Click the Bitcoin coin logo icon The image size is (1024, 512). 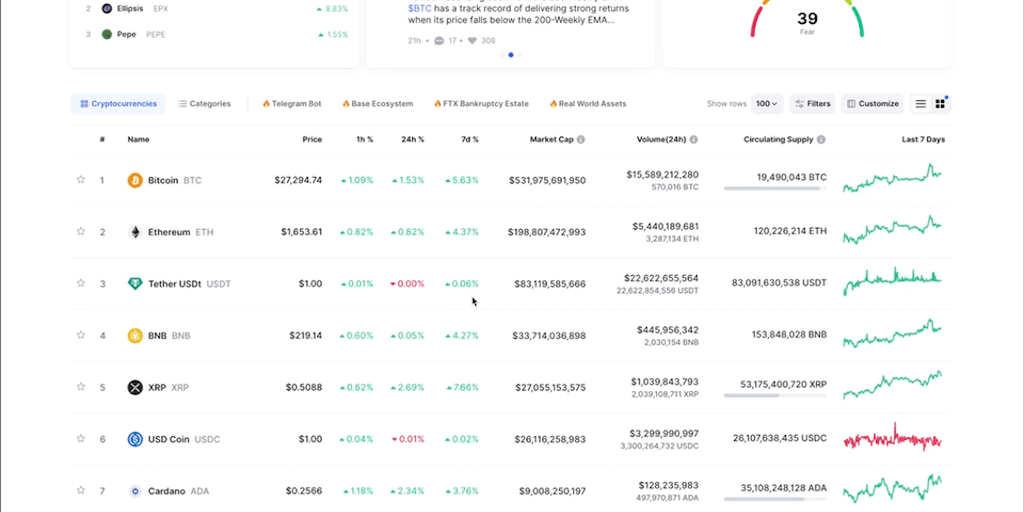tap(135, 180)
